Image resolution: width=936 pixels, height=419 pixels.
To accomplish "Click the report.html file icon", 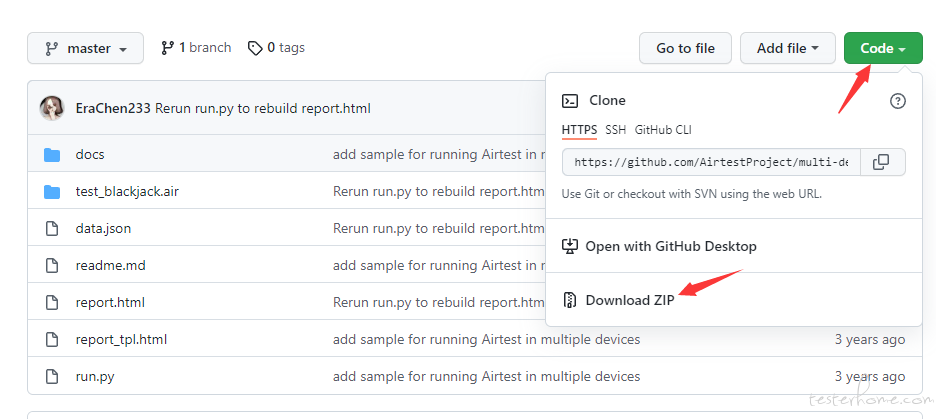I will (x=53, y=303).
